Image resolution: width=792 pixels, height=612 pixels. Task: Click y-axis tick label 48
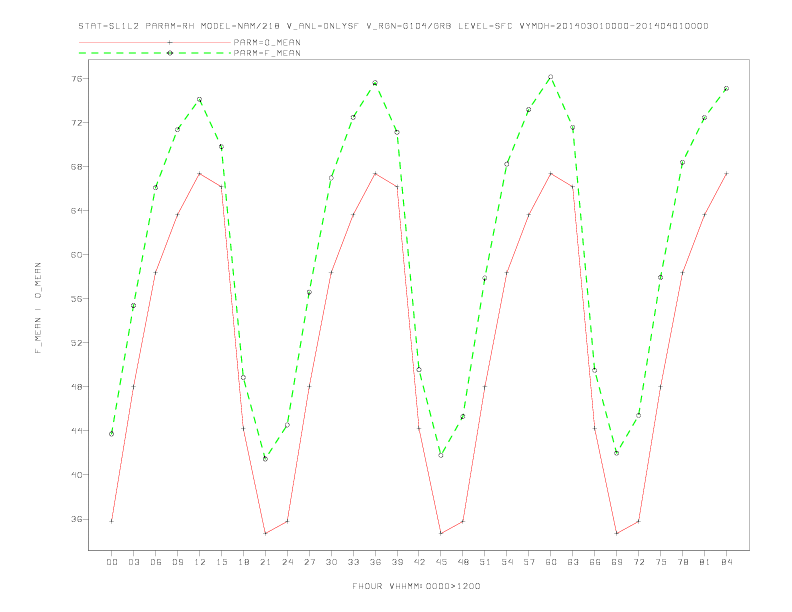pos(79,387)
